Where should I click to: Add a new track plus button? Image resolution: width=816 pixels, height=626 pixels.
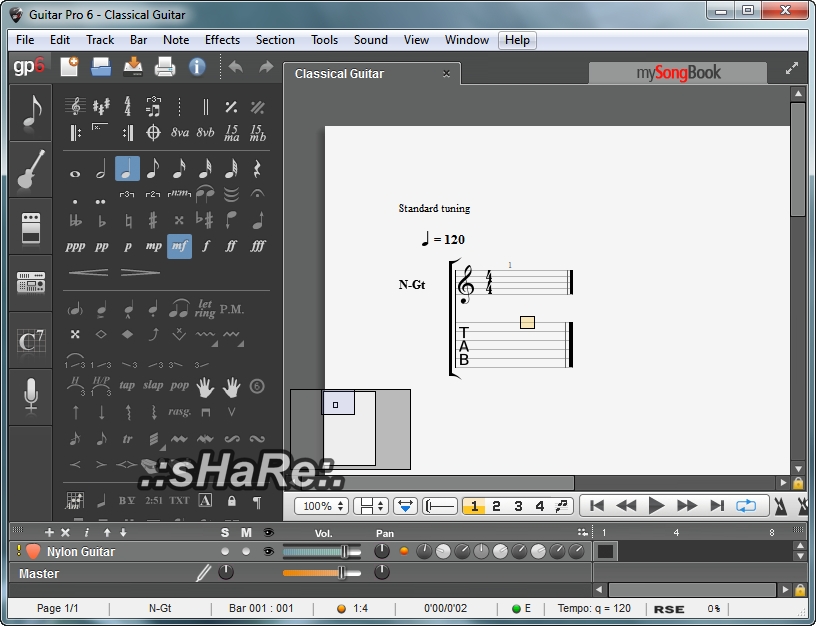coord(49,532)
